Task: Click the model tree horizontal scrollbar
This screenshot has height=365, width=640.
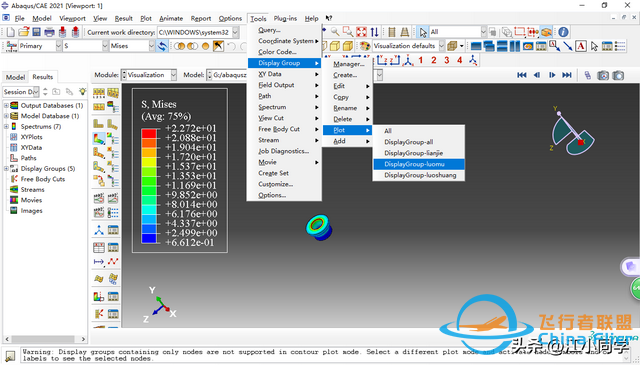Action: click(45, 339)
